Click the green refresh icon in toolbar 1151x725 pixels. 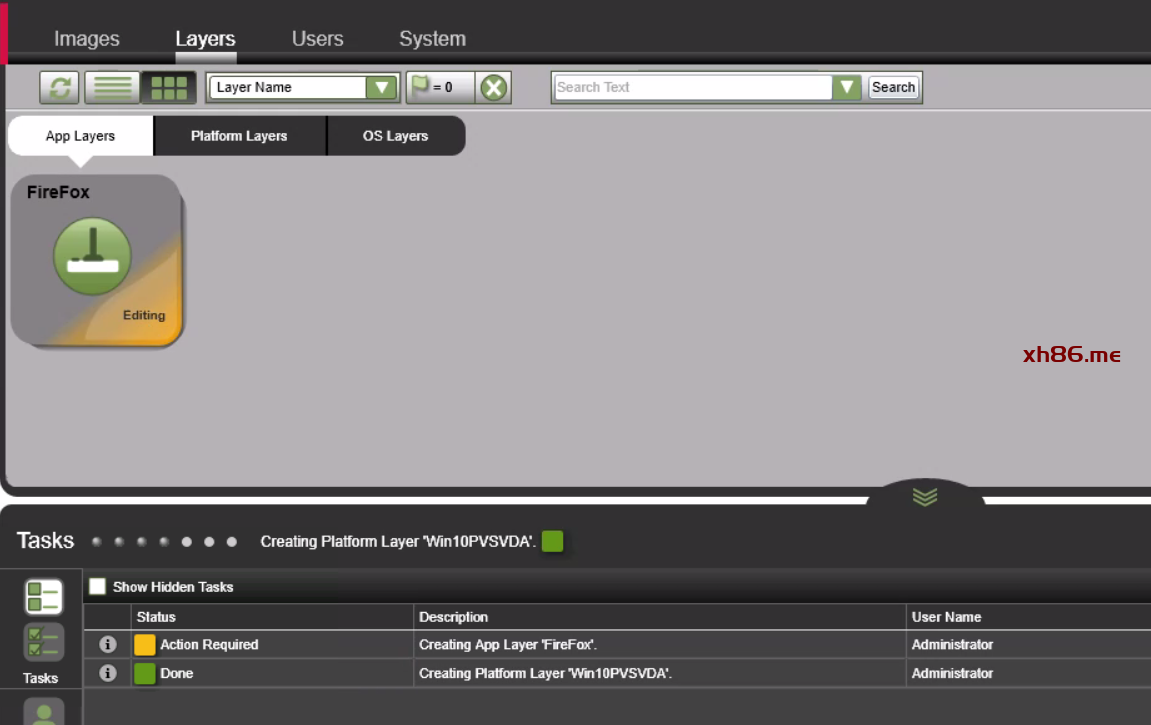click(x=59, y=88)
